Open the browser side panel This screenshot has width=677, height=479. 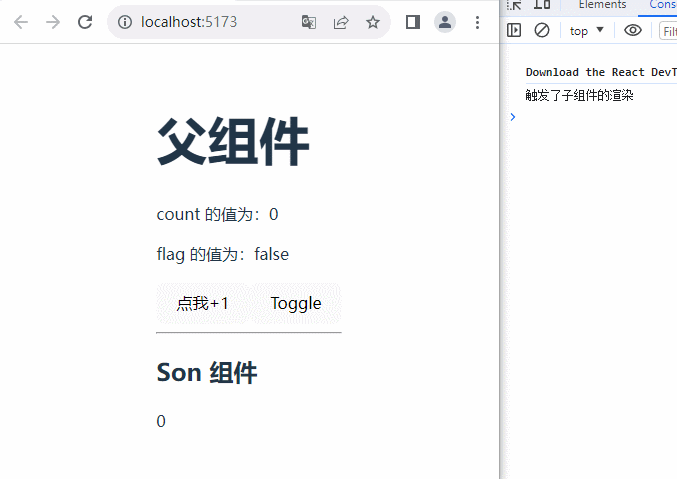tap(412, 22)
